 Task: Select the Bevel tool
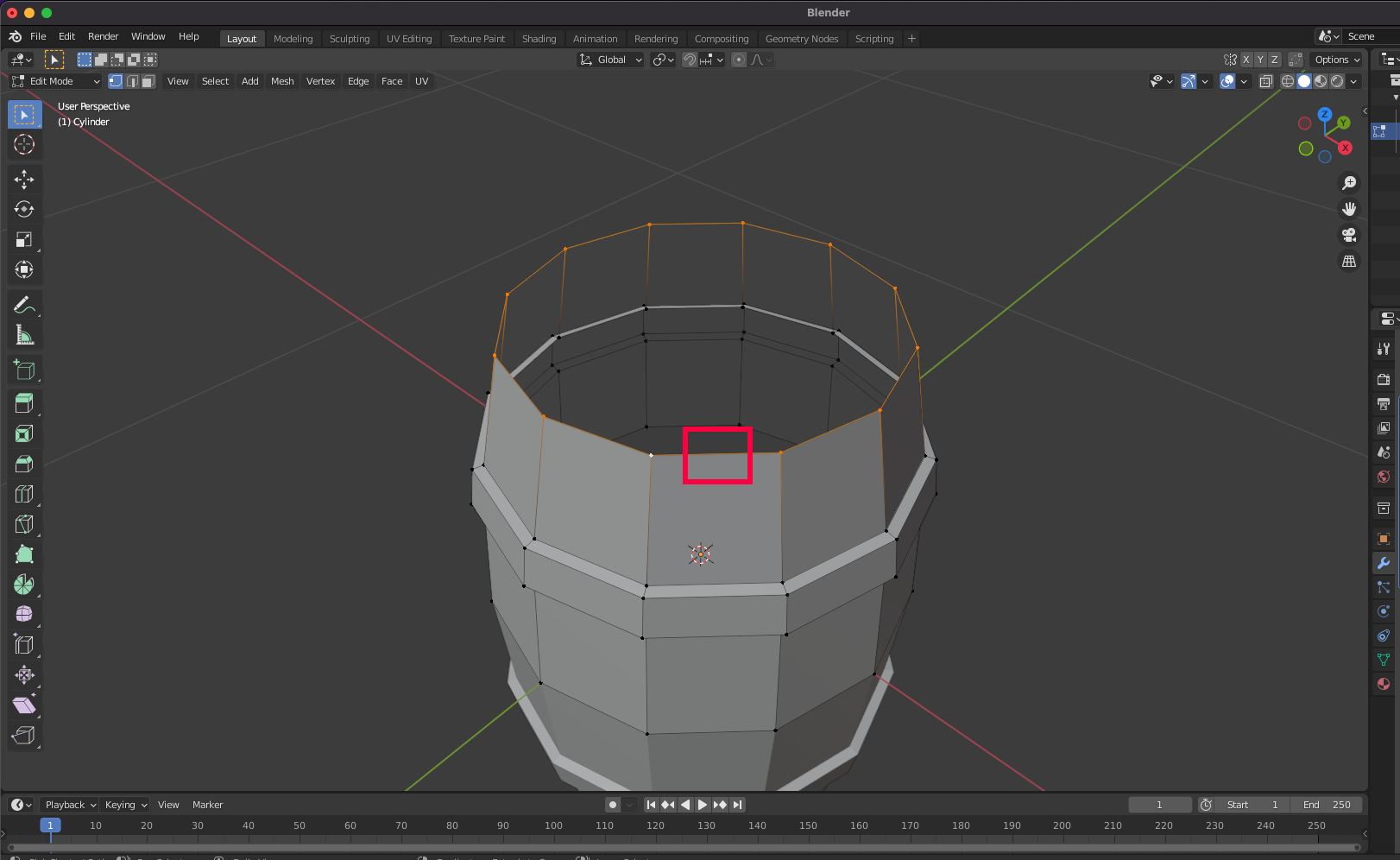(24, 464)
